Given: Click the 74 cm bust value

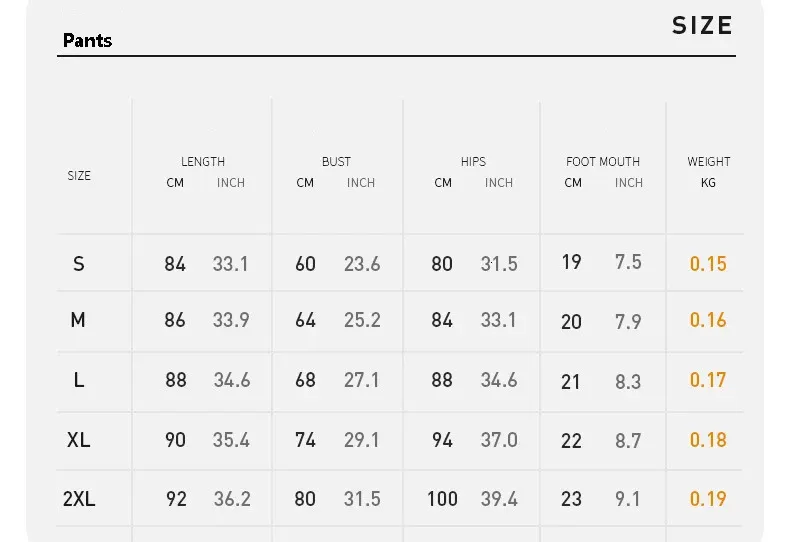Looking at the screenshot, I should [x=305, y=440].
